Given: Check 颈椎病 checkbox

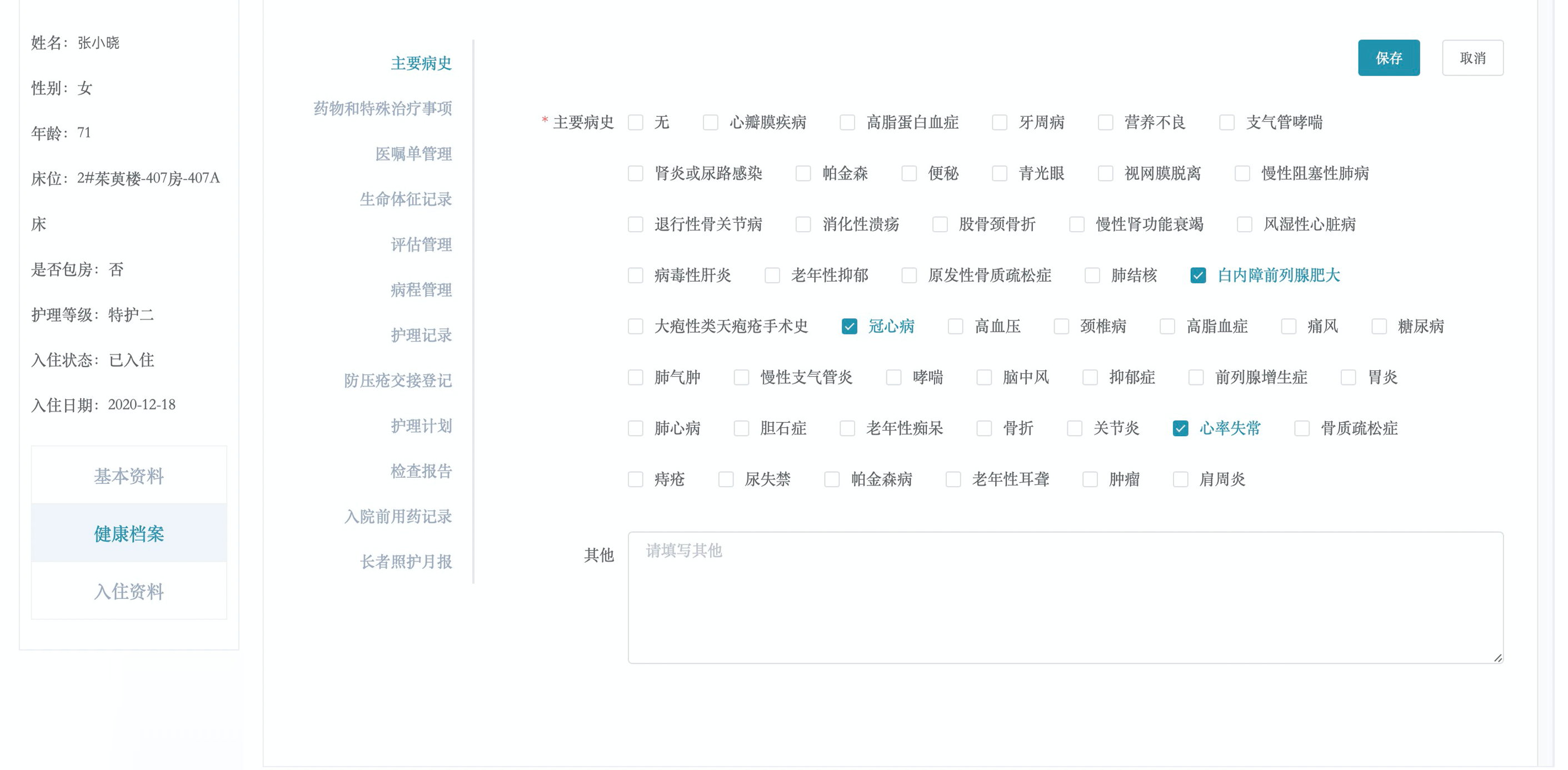Looking at the screenshot, I should pos(1062,327).
